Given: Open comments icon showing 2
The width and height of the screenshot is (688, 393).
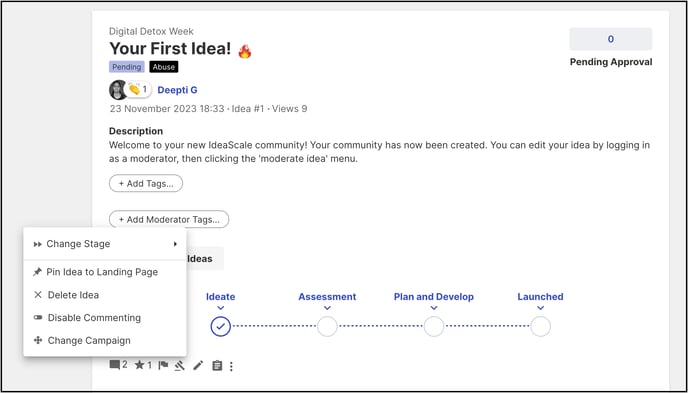Looking at the screenshot, I should [x=118, y=365].
